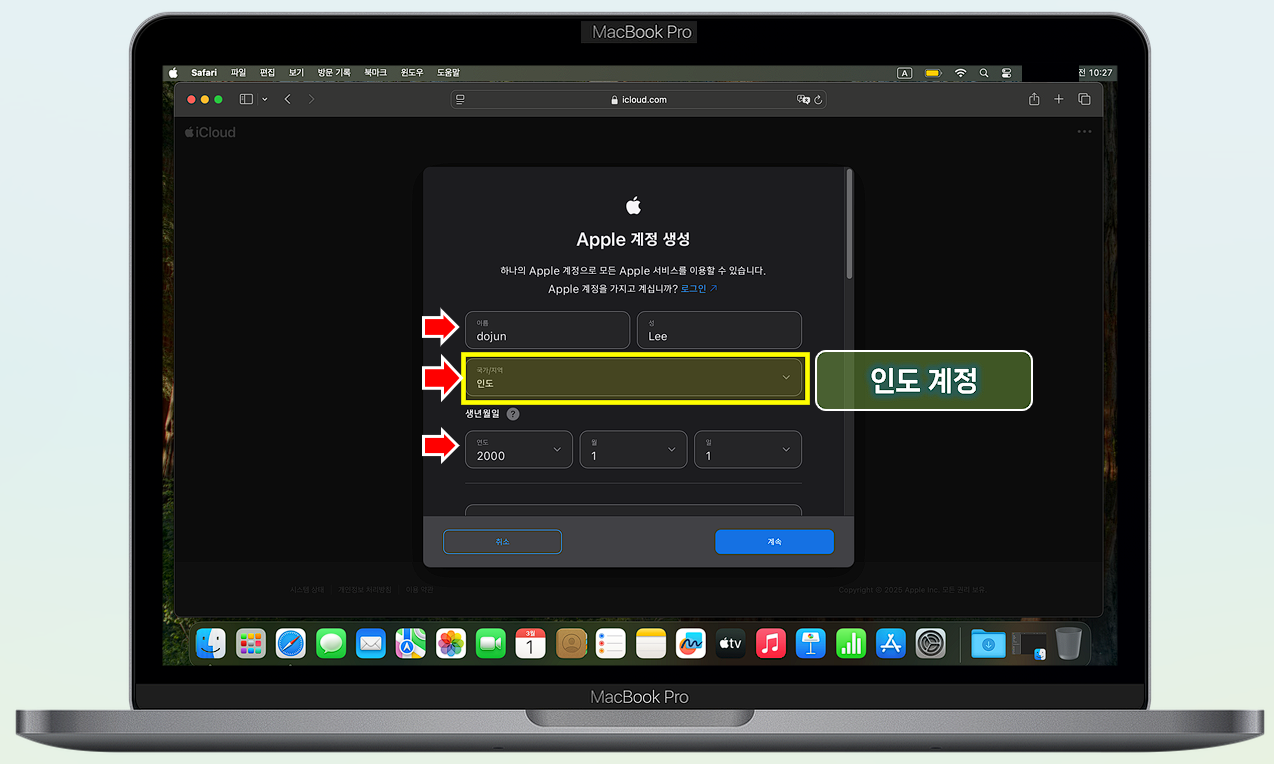Open Photos app in the dock
Viewport: 1274px width, 764px height.
[x=450, y=643]
